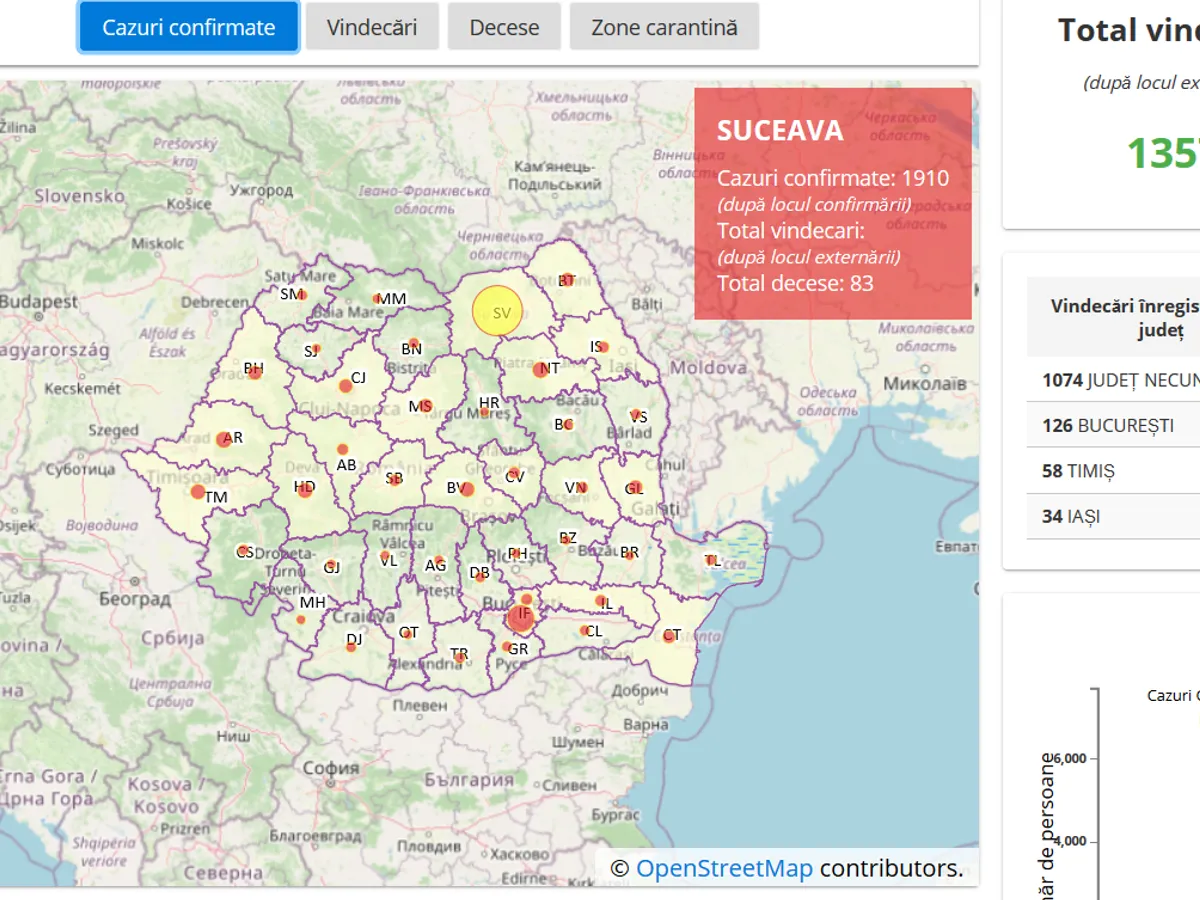Screen dimensions: 1200x900
Task: Switch to the Cazuri confirmate tab
Action: point(188,27)
